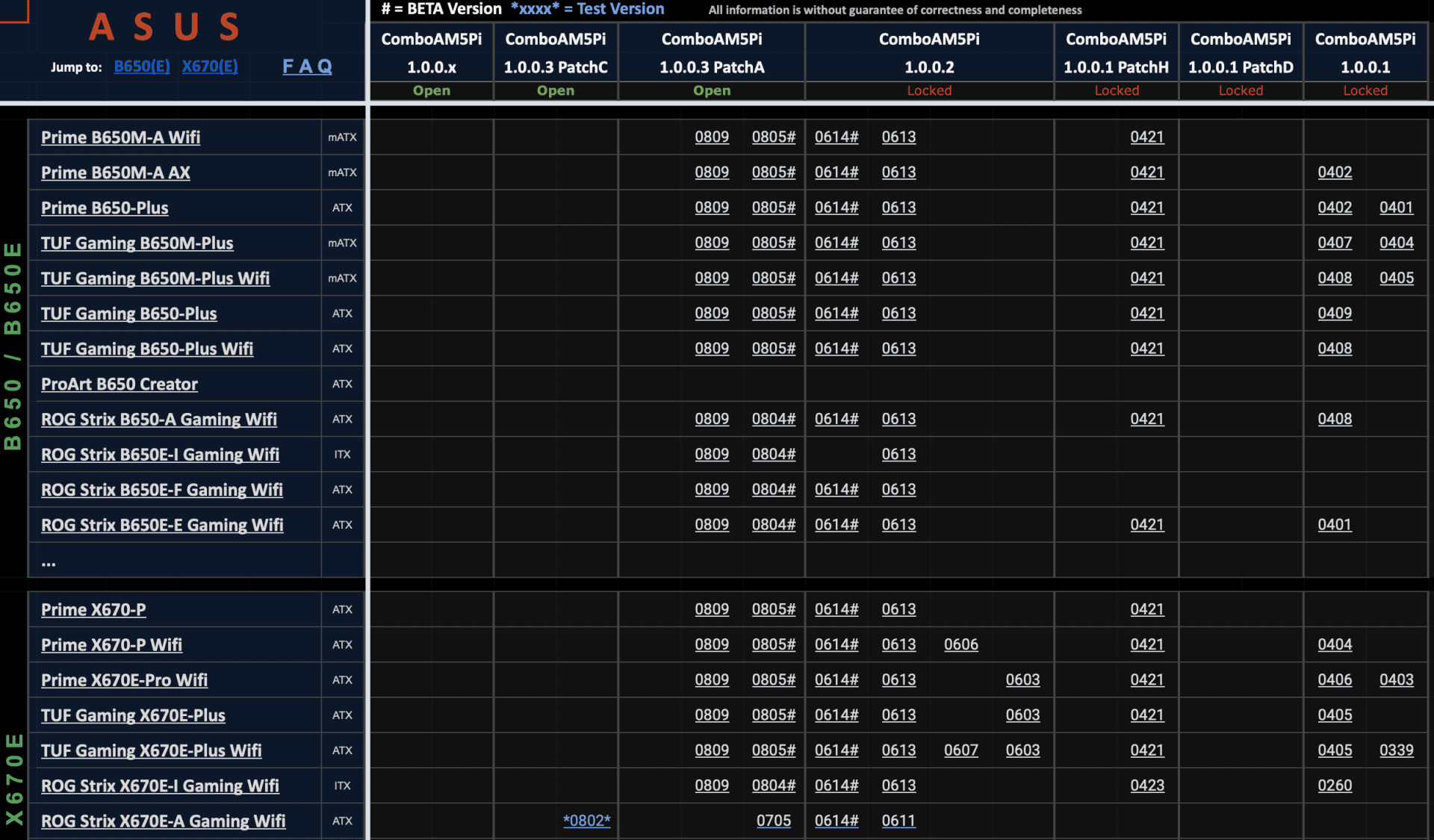Jump to the X670(E) section link

210,66
